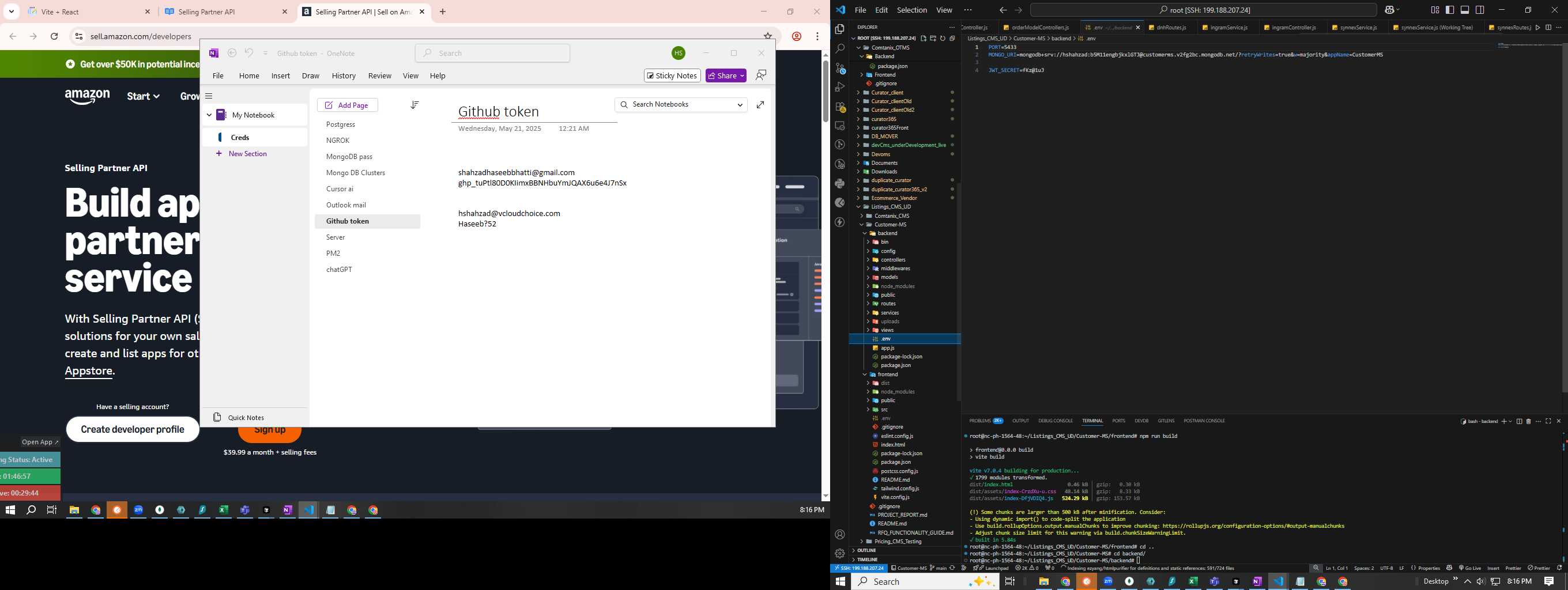Open Run and Debug view in VS Code
Image resolution: width=1568 pixels, height=590 pixels.
click(x=840, y=87)
